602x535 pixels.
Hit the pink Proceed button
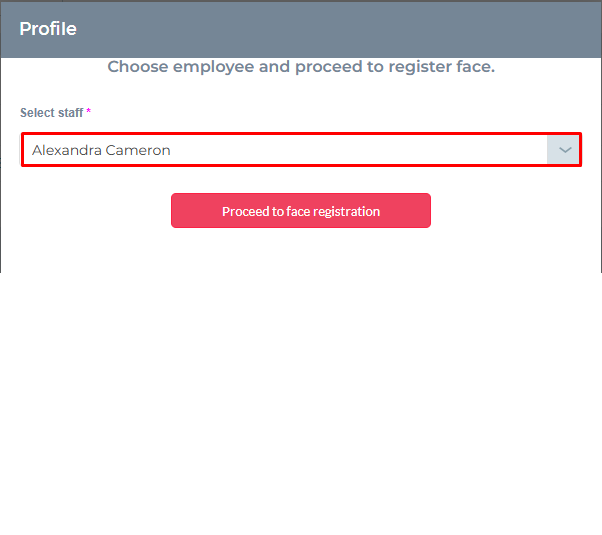click(x=301, y=211)
